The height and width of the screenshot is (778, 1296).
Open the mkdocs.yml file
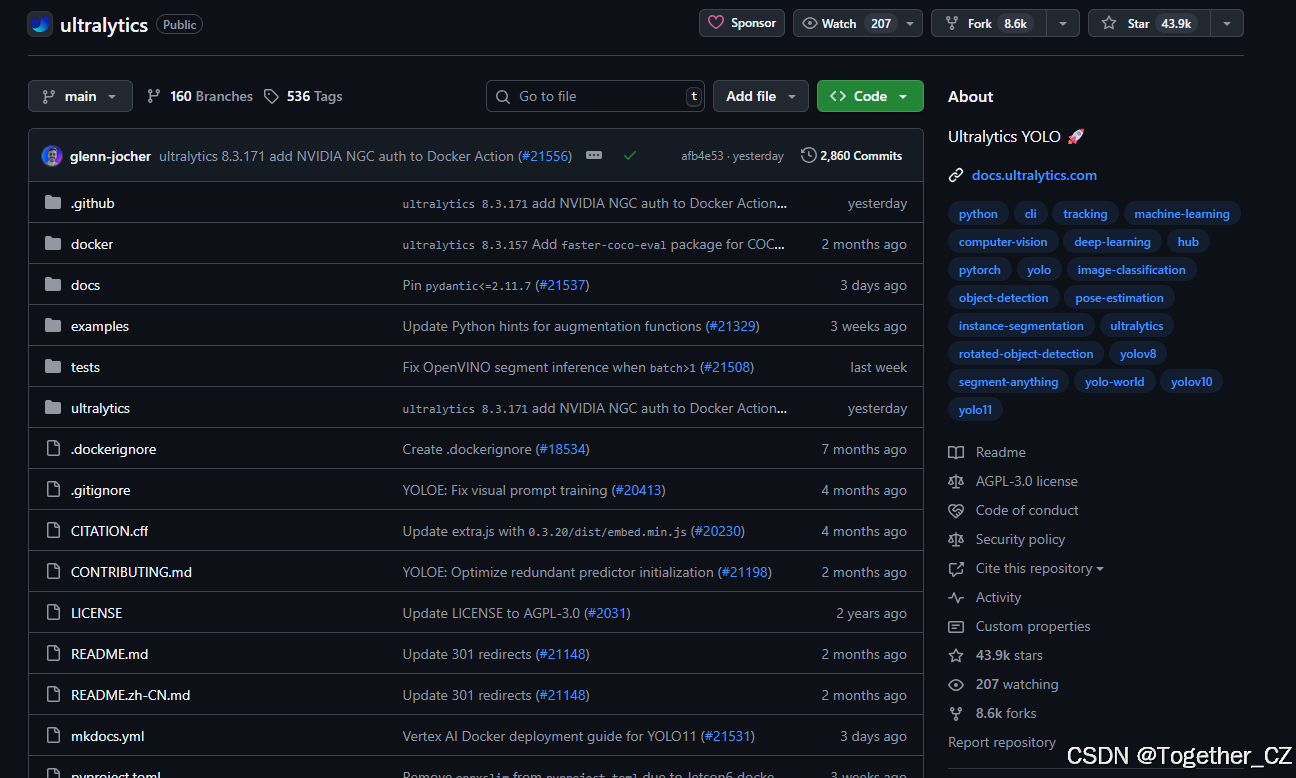point(108,736)
